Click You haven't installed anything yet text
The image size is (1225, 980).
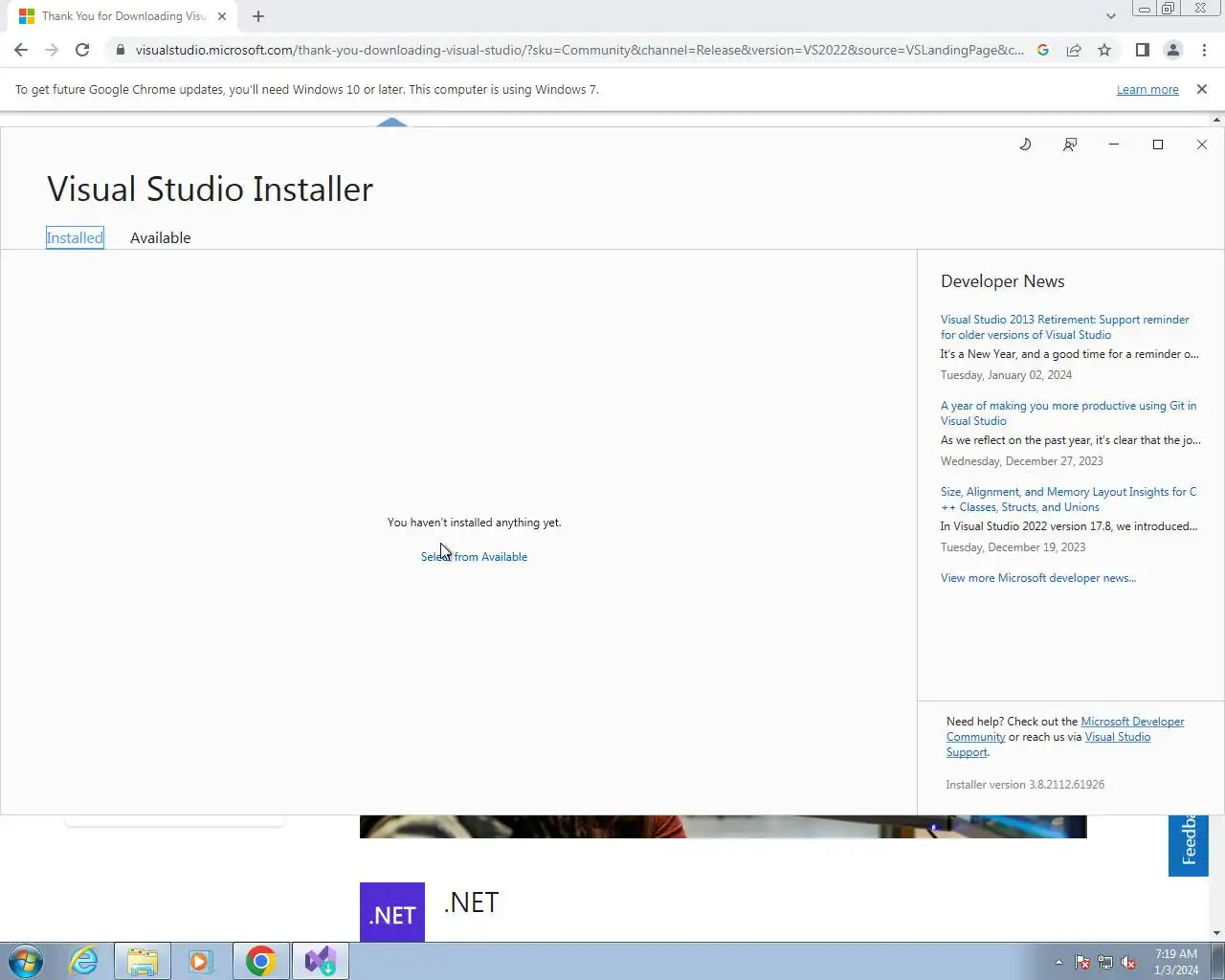pyautogui.click(x=474, y=523)
